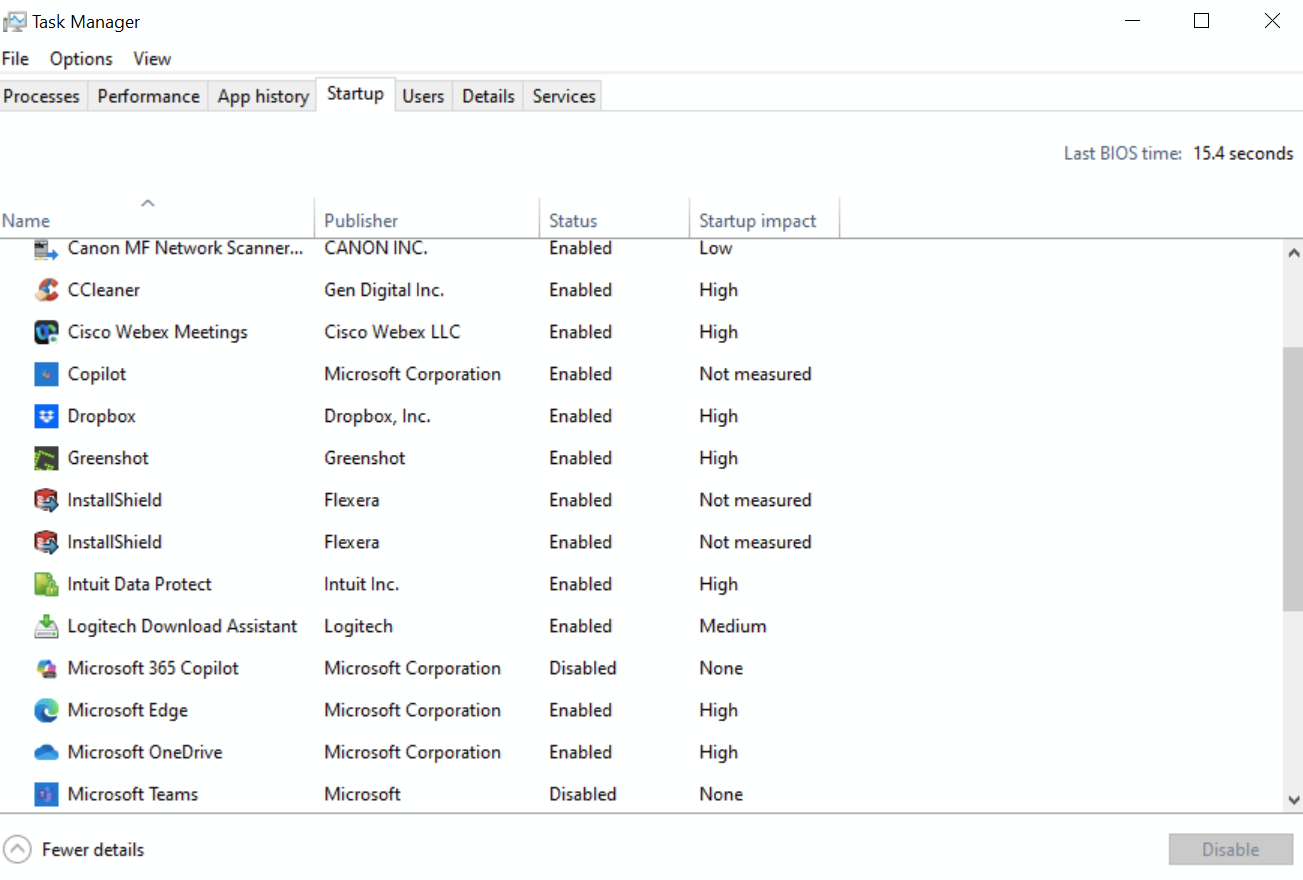Image resolution: width=1303 pixels, height=880 pixels.
Task: Open the View menu
Action: click(152, 59)
